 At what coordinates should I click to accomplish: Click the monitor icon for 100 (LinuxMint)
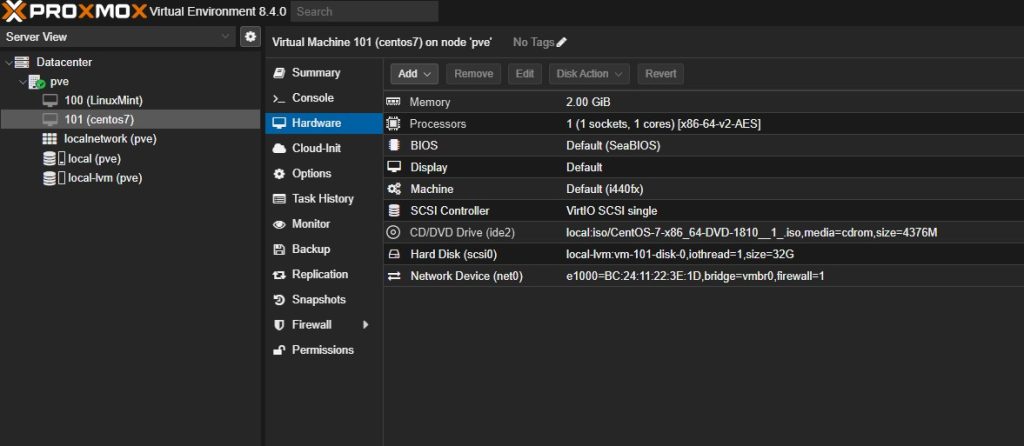[x=50, y=101]
